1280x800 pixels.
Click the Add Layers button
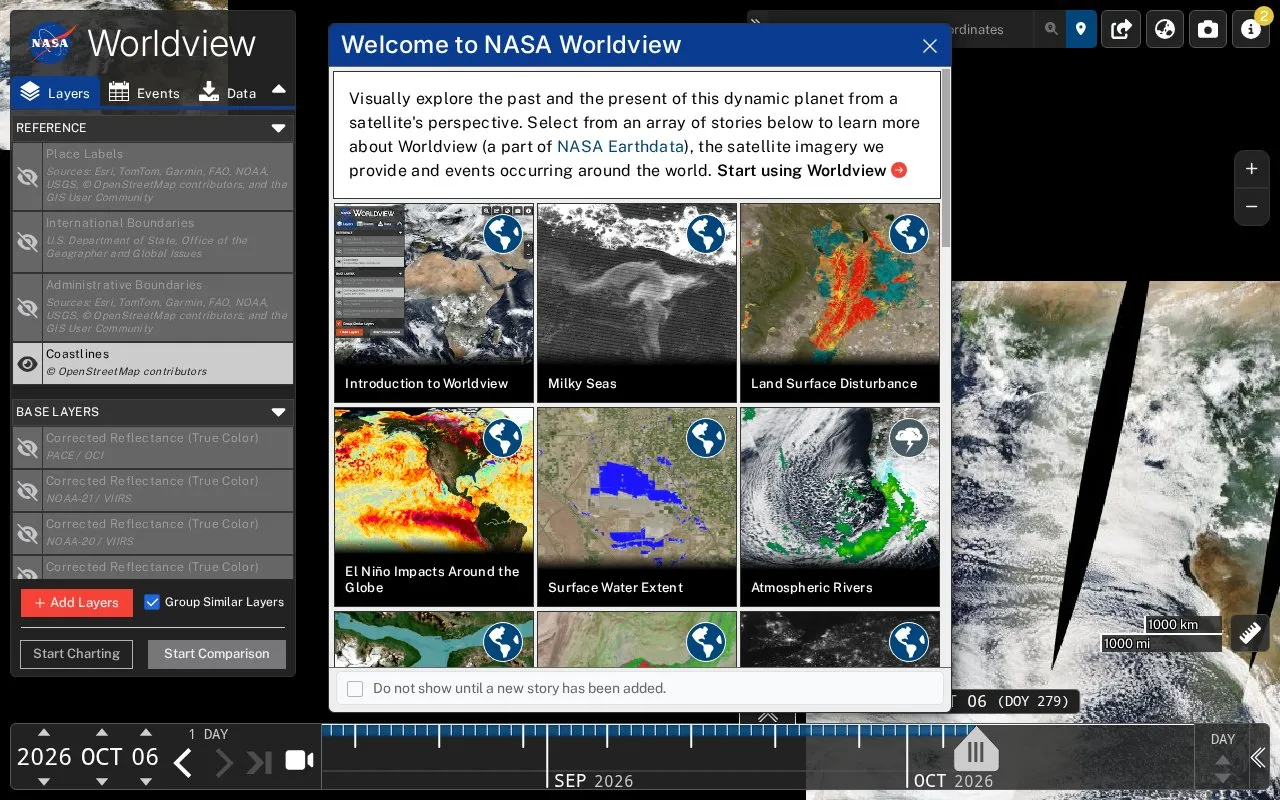tap(77, 603)
